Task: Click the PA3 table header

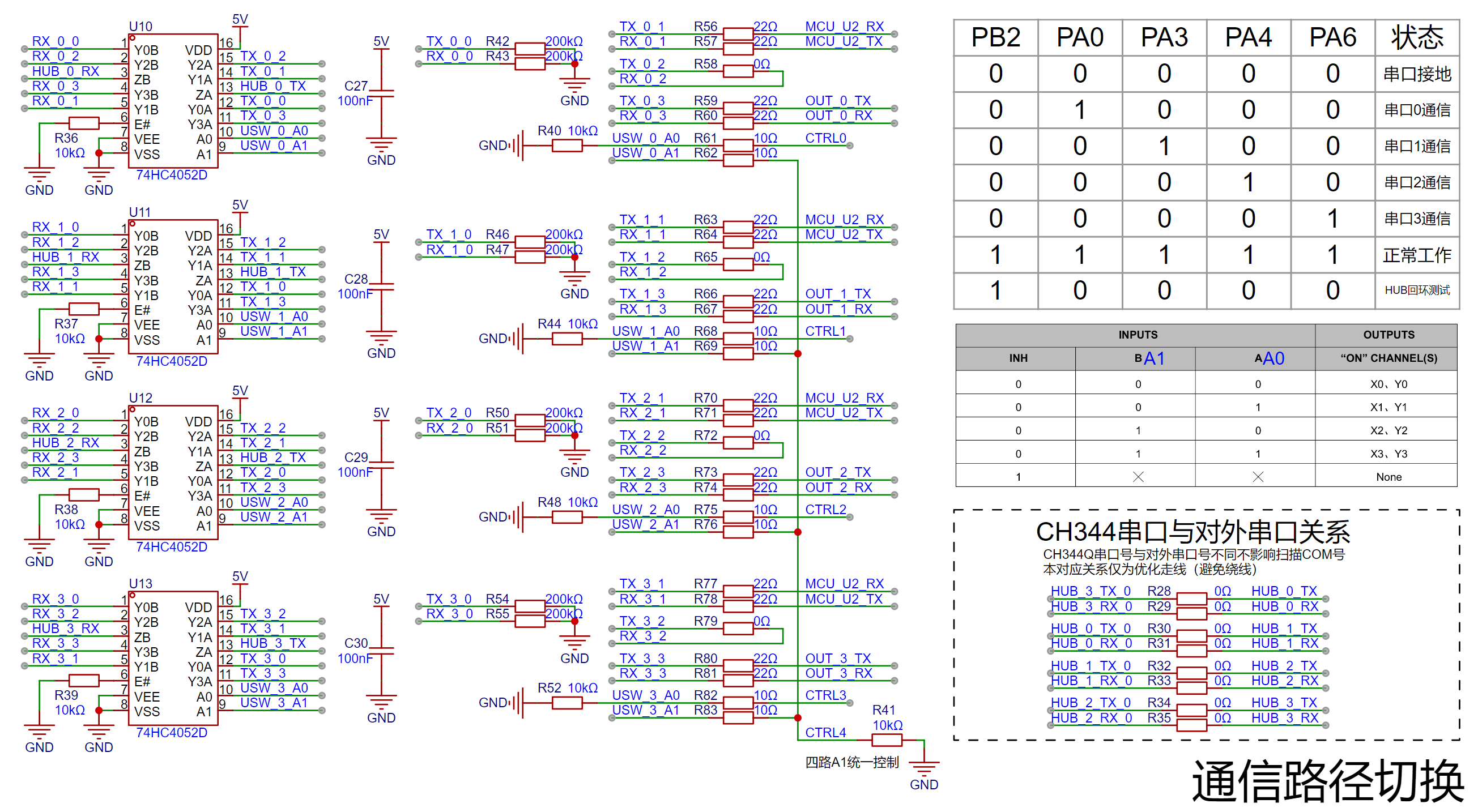Action: (x=1165, y=37)
